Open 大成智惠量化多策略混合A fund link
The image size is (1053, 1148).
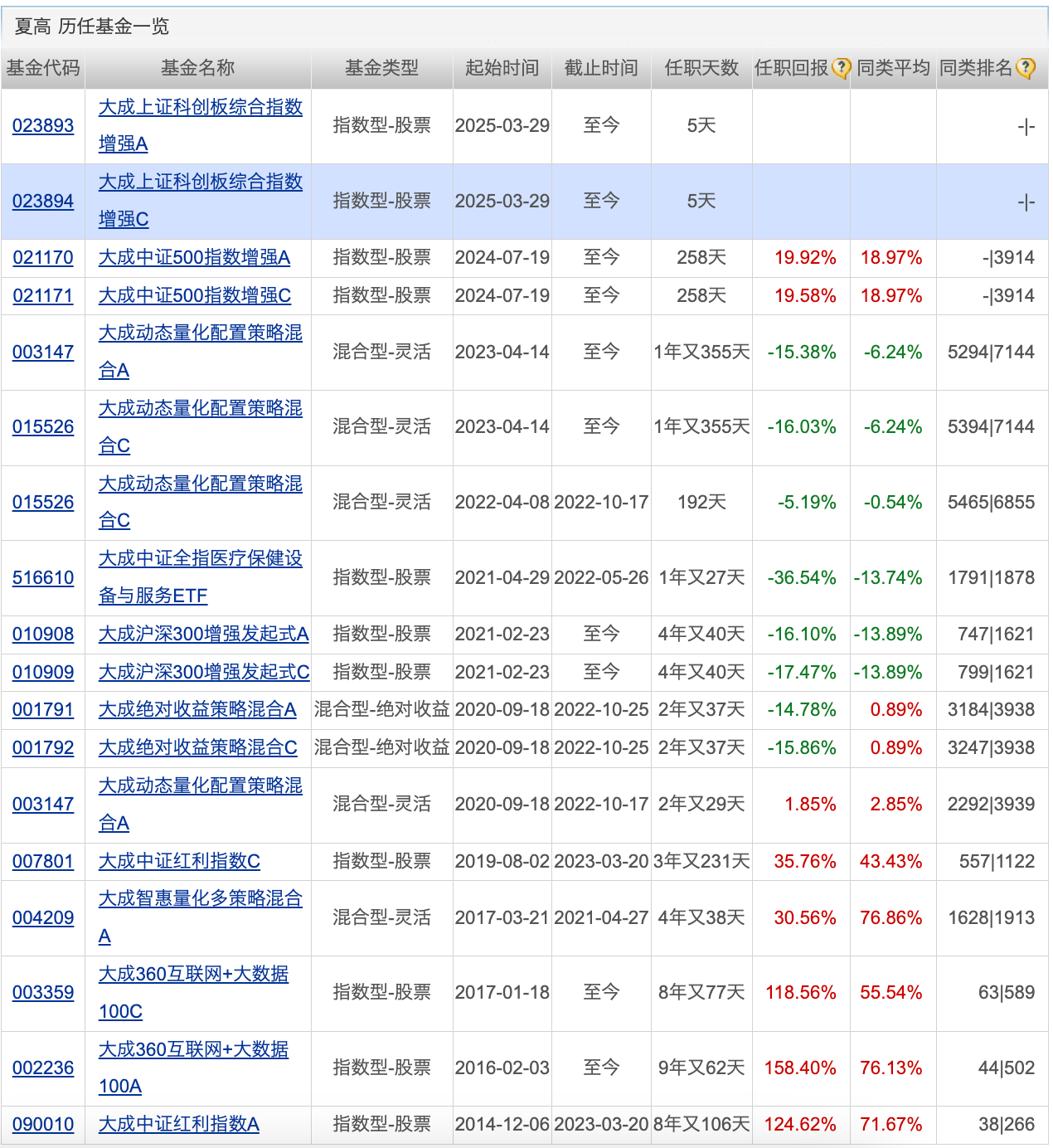tap(201, 918)
